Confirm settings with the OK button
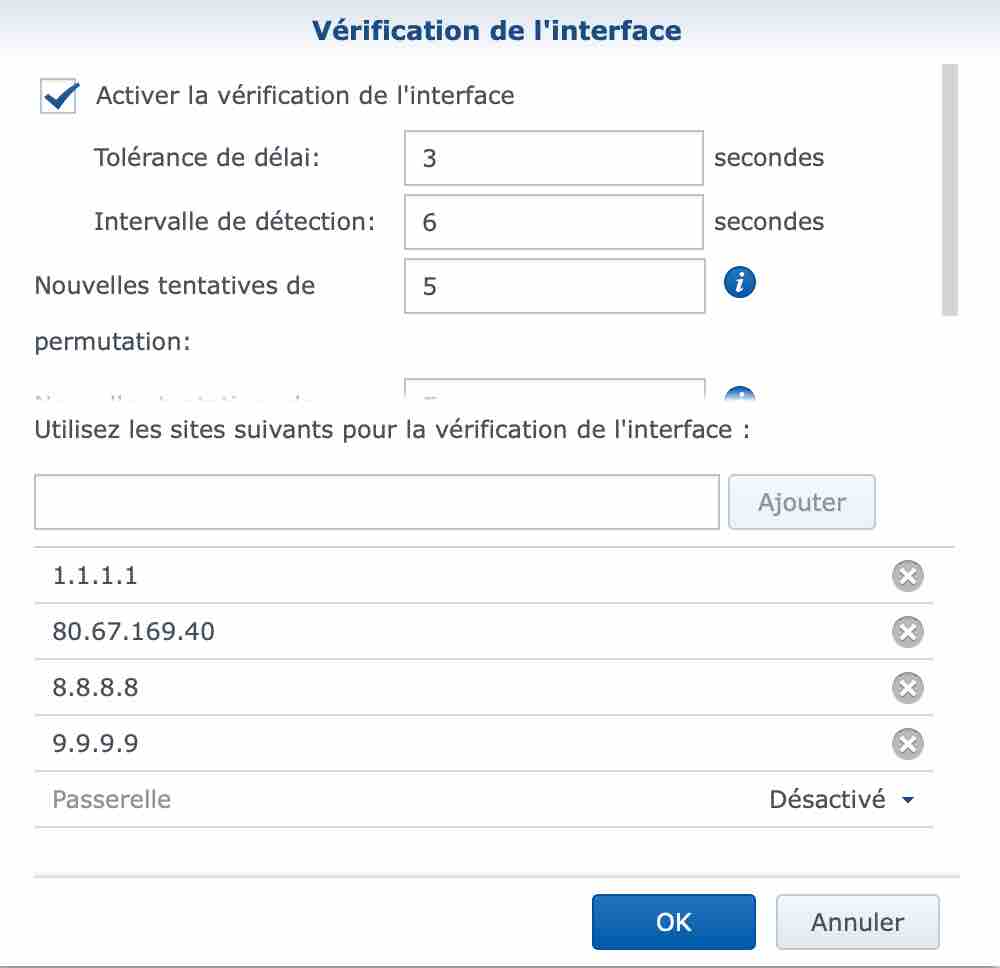The height and width of the screenshot is (968, 1000). tap(673, 922)
